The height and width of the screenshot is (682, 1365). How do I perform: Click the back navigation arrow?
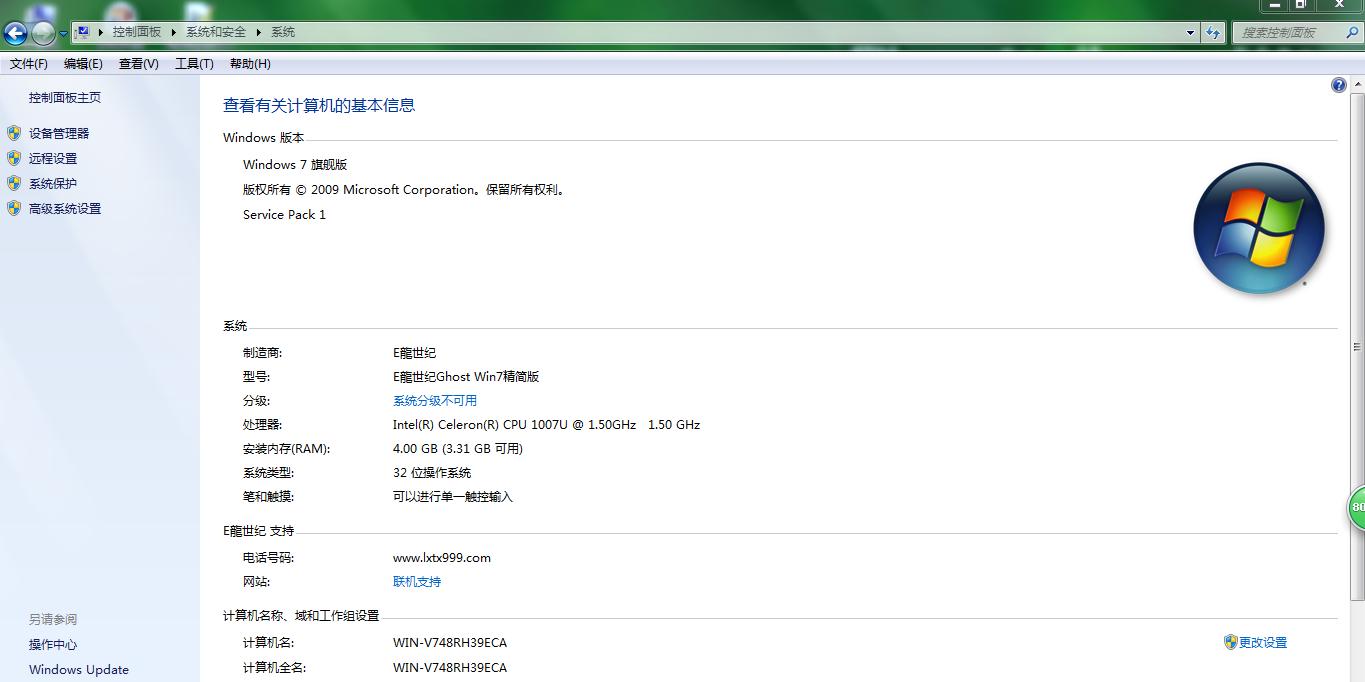click(x=15, y=31)
